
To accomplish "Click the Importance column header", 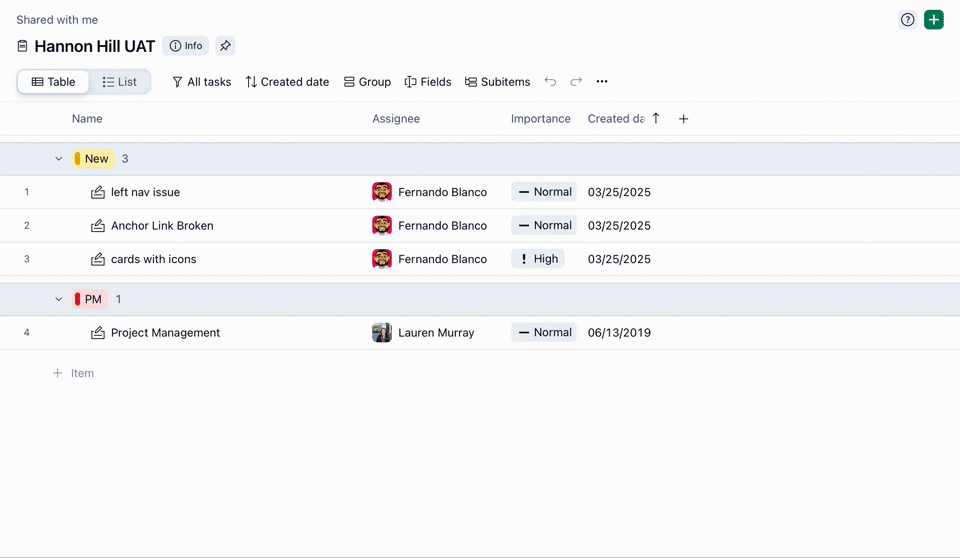I will click(x=541, y=119).
